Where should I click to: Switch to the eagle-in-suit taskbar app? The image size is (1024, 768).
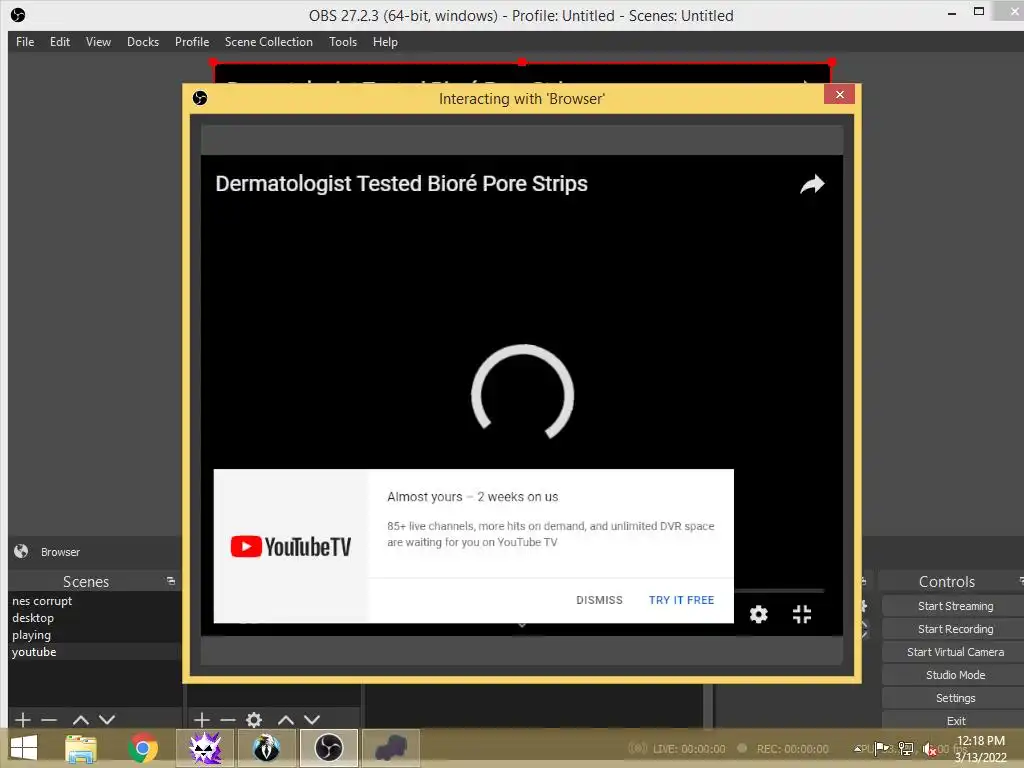[266, 748]
